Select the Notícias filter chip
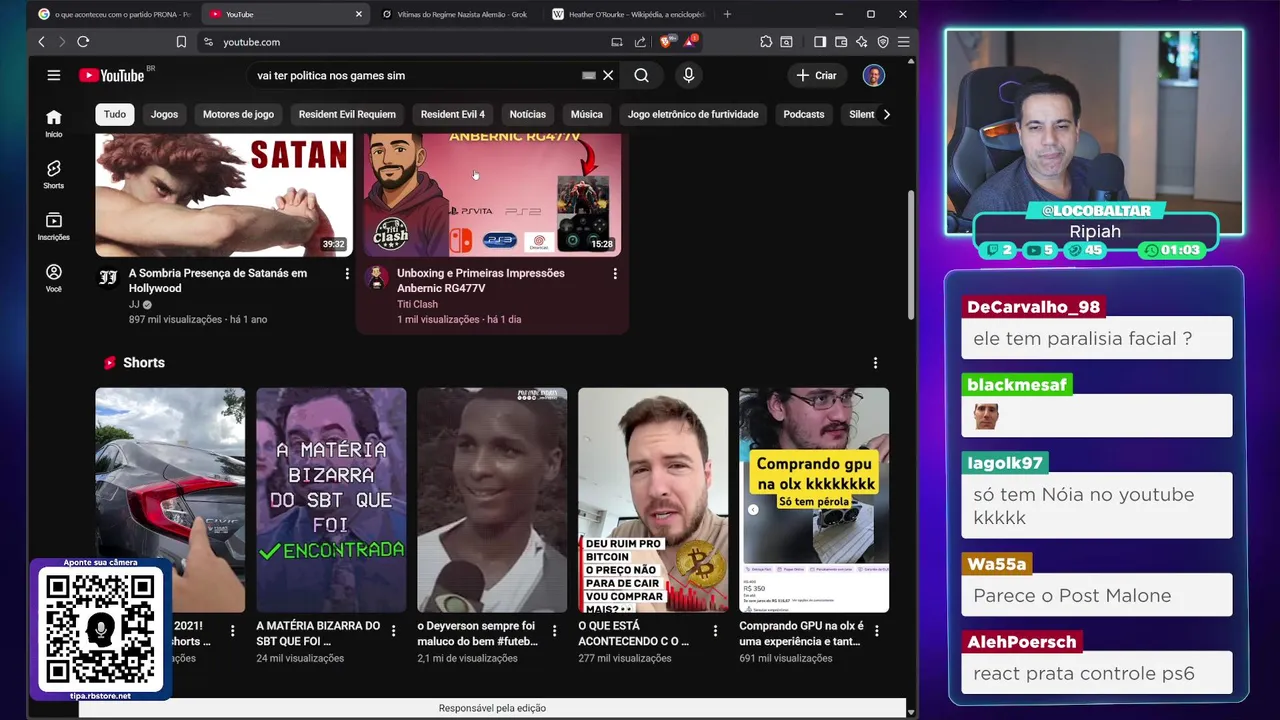Viewport: 1280px width, 720px height. [x=527, y=114]
